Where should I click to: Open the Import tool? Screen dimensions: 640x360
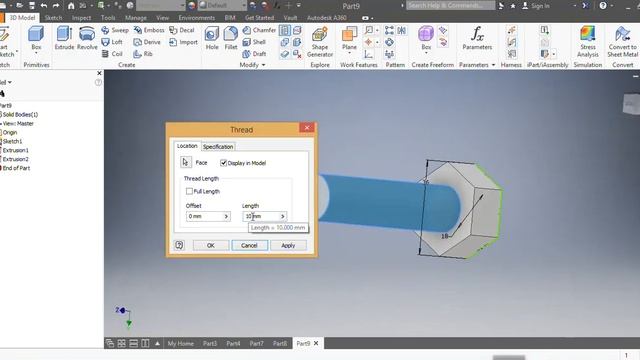pos(183,42)
